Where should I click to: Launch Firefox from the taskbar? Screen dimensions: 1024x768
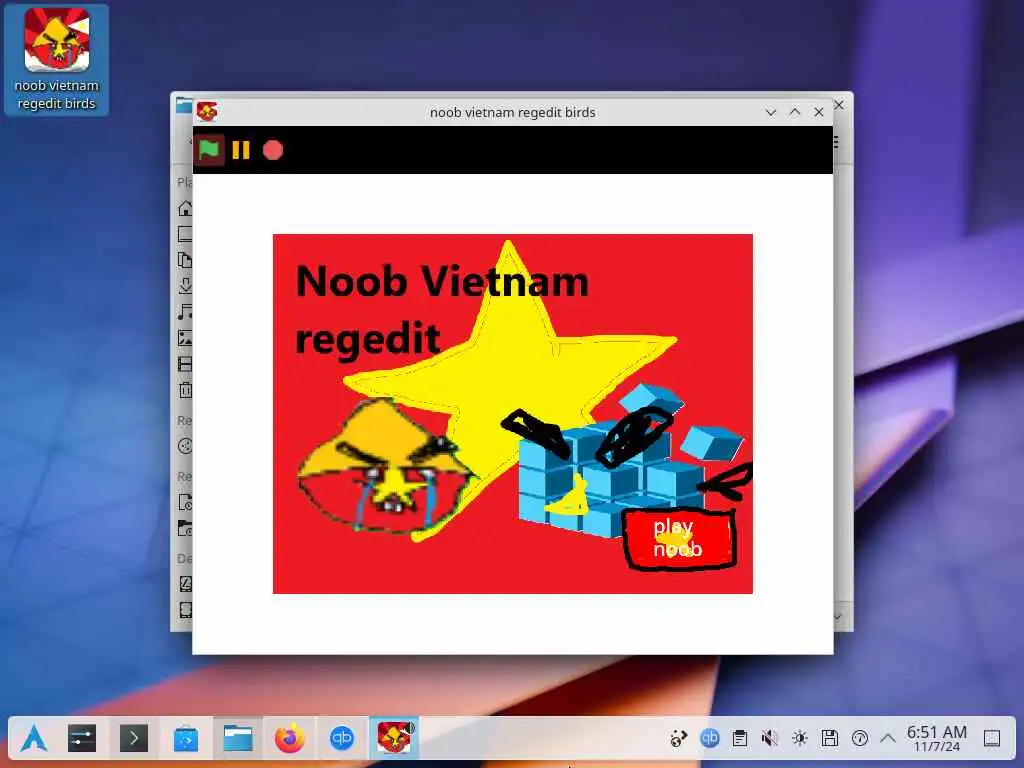coord(289,739)
